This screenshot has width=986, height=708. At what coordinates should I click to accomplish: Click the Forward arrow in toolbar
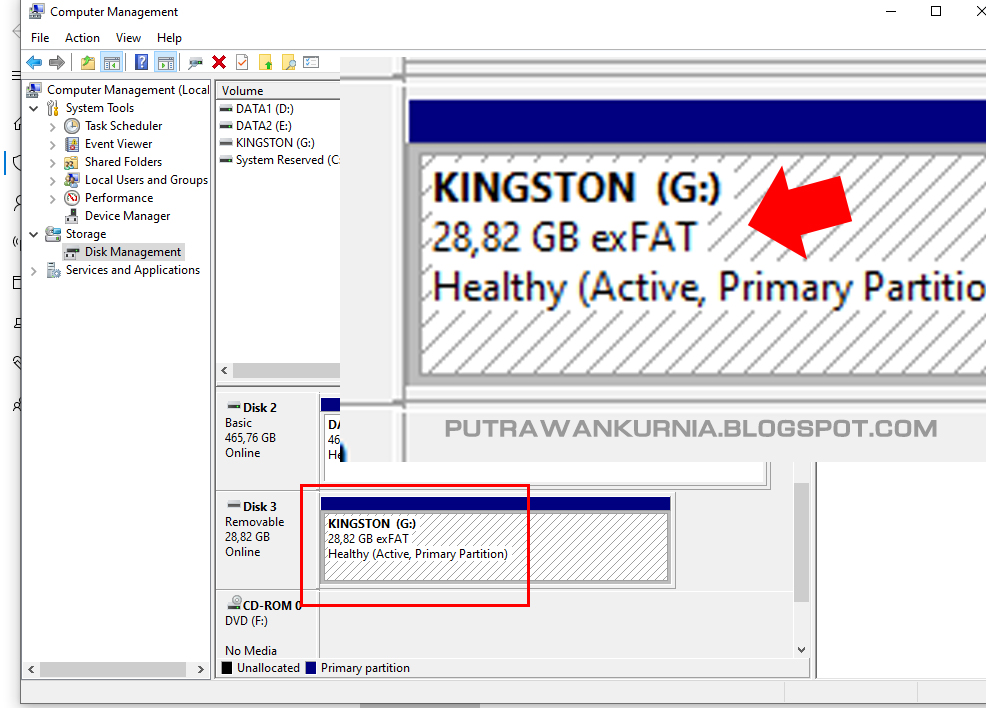tap(57, 62)
